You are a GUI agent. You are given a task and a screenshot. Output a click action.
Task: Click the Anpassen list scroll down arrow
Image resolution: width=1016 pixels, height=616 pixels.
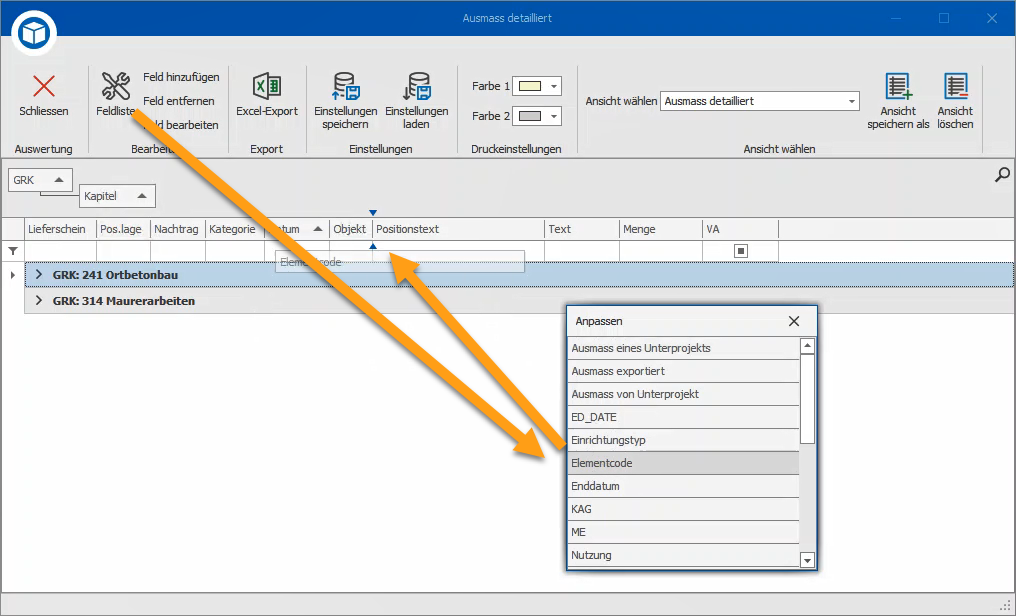click(807, 560)
